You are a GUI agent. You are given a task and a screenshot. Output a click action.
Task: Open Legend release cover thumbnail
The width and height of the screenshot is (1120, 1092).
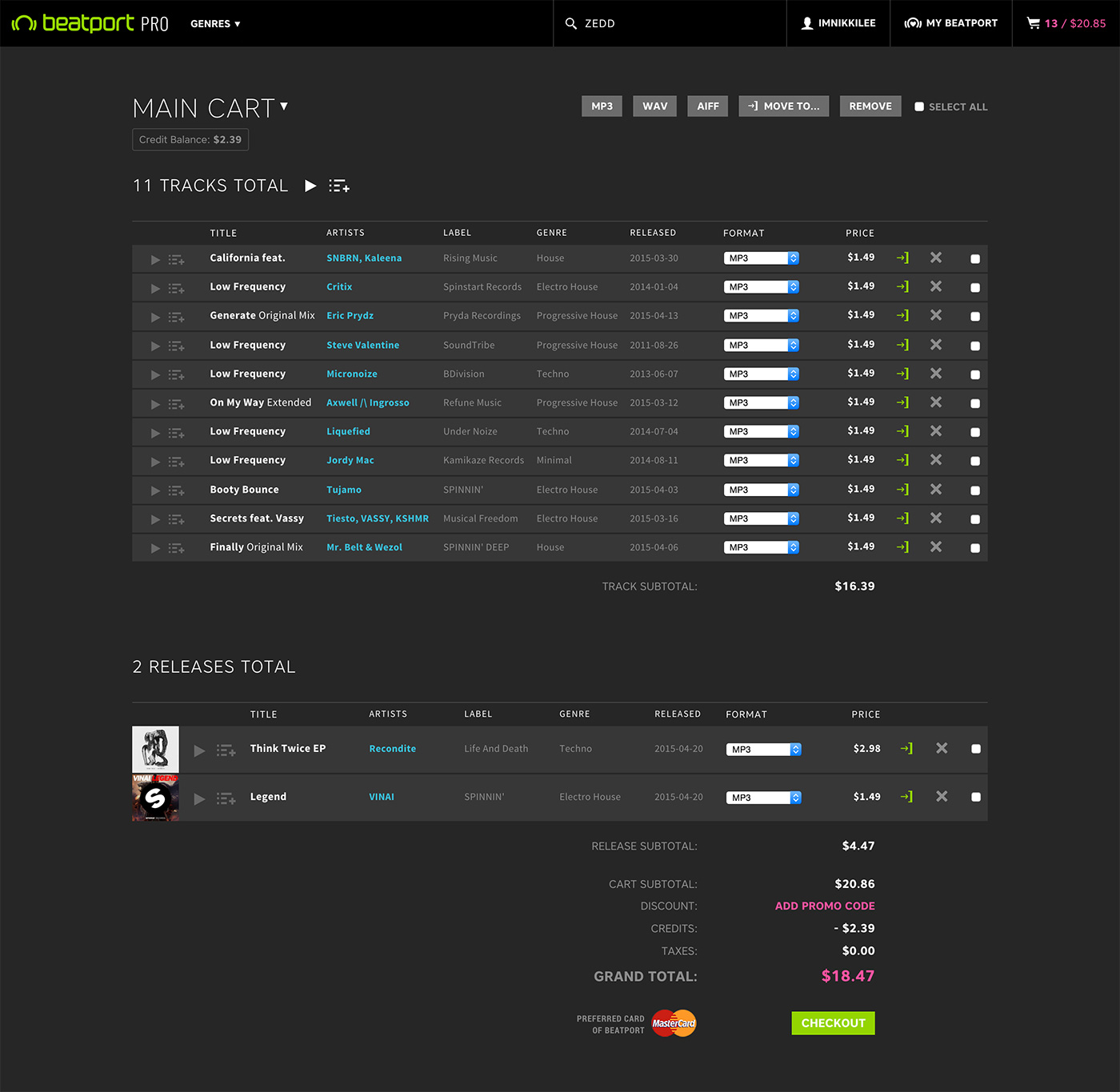(155, 798)
